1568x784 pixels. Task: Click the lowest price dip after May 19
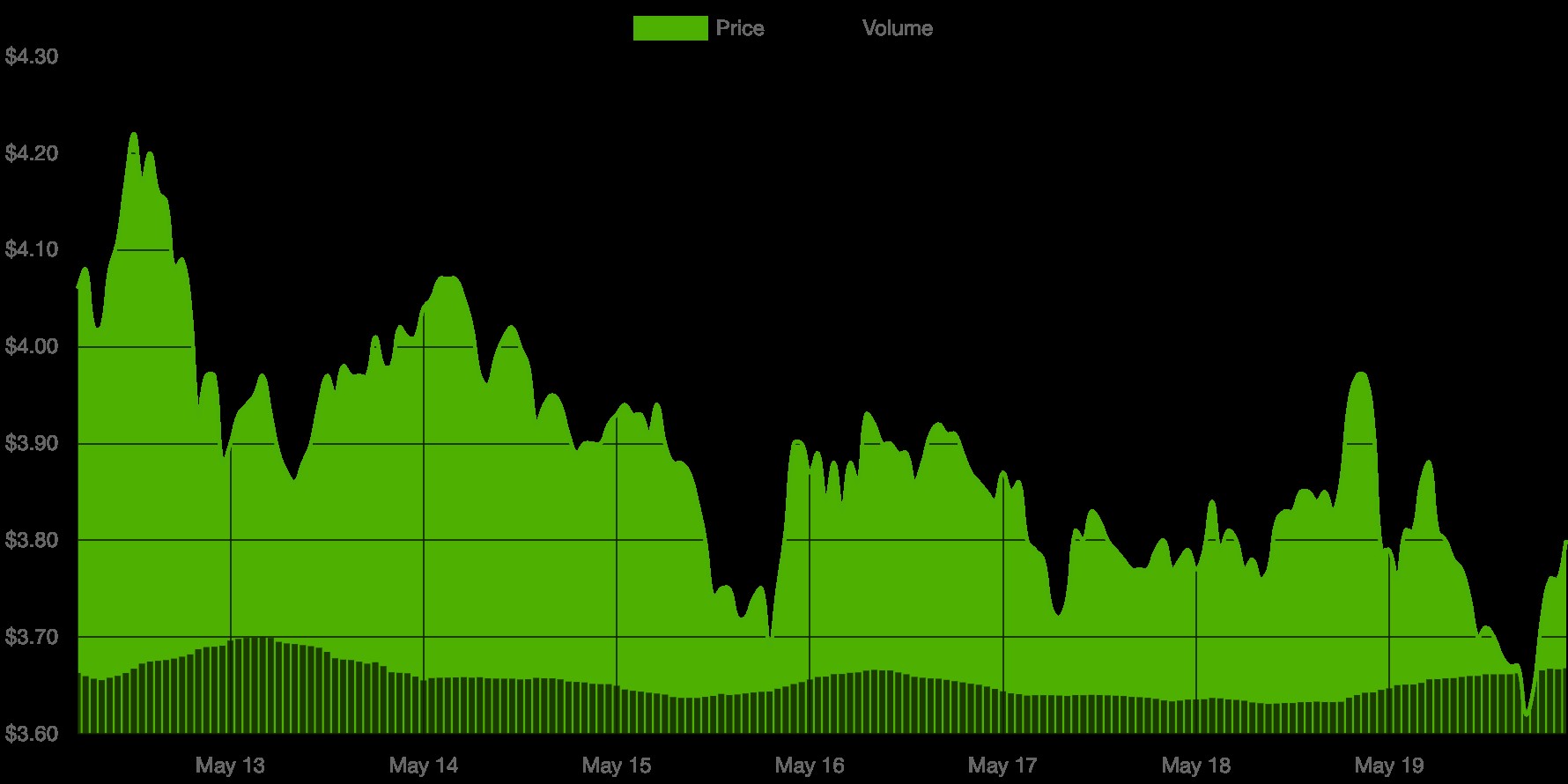click(1526, 714)
